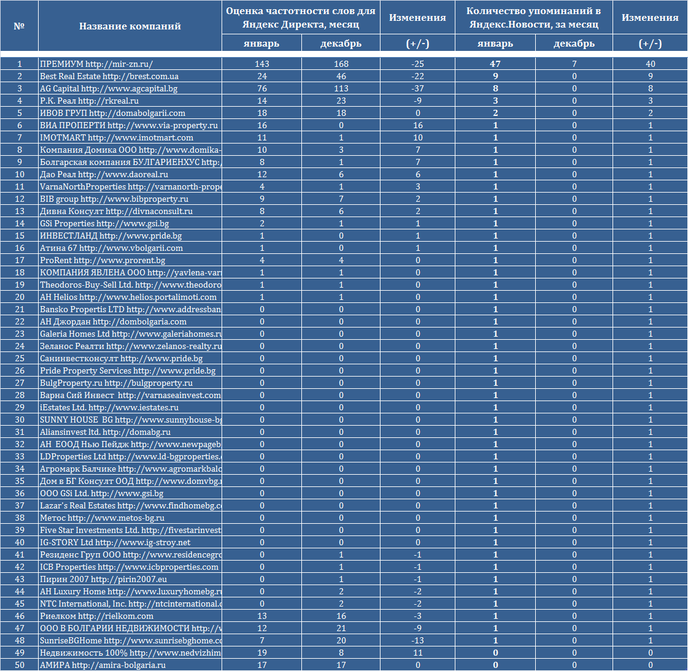Select the 'Зеланос Реалти' company cell
This screenshot has height=671, width=688.
[x=130, y=346]
